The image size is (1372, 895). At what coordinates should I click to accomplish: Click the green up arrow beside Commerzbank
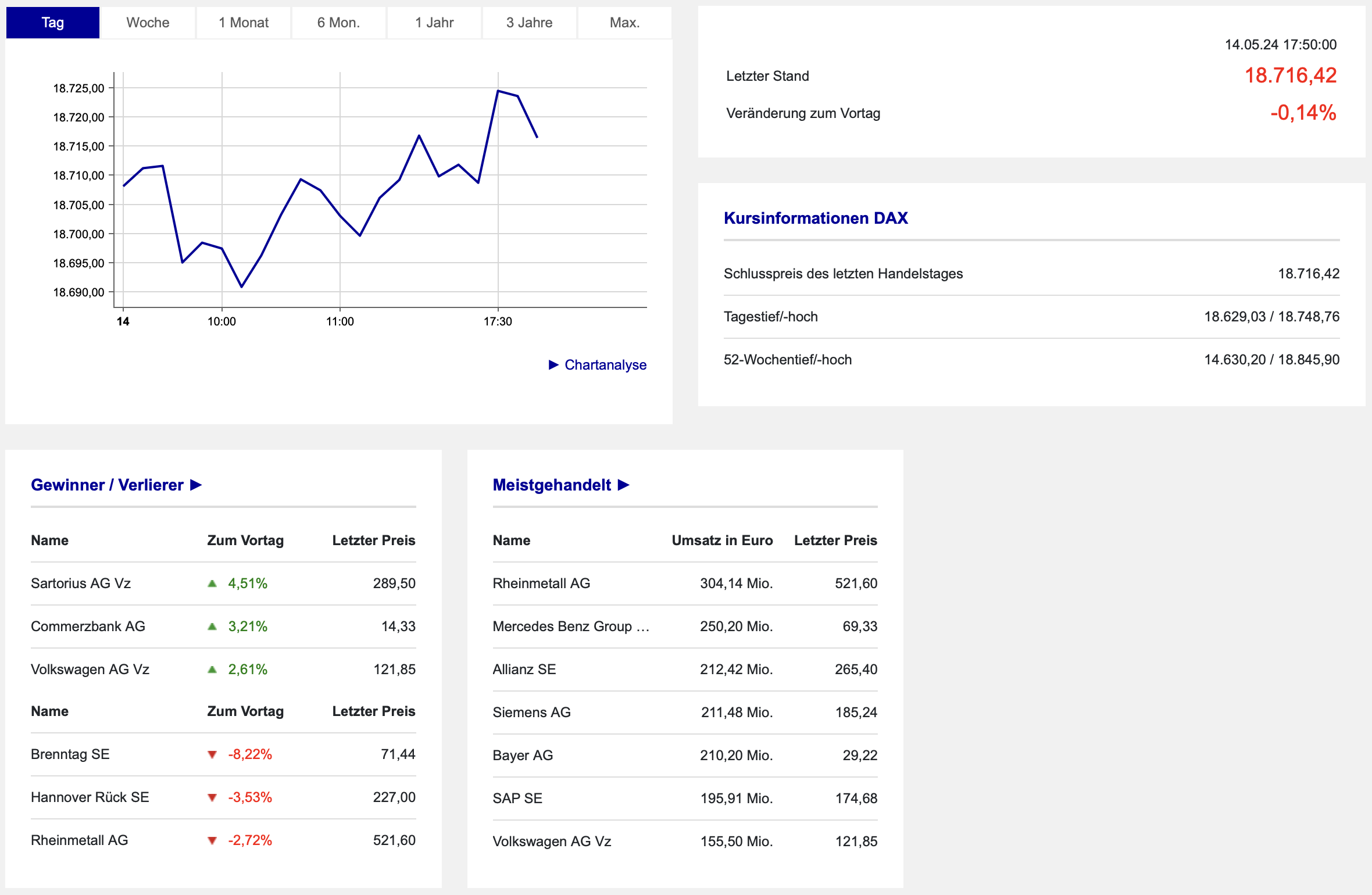(212, 627)
